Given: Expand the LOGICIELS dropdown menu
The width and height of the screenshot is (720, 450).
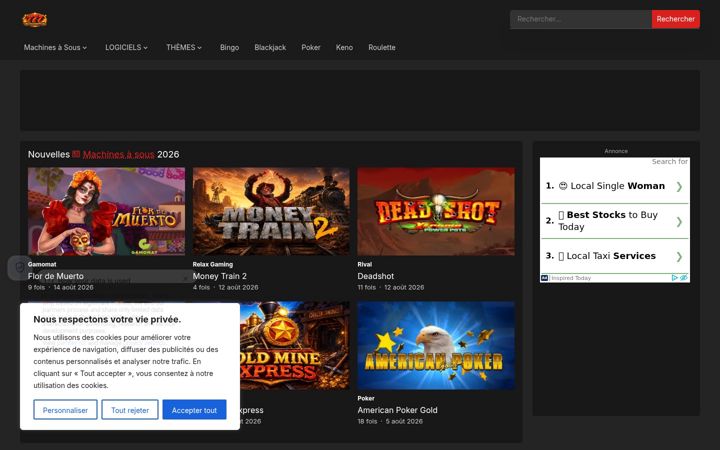Looking at the screenshot, I should click(126, 47).
